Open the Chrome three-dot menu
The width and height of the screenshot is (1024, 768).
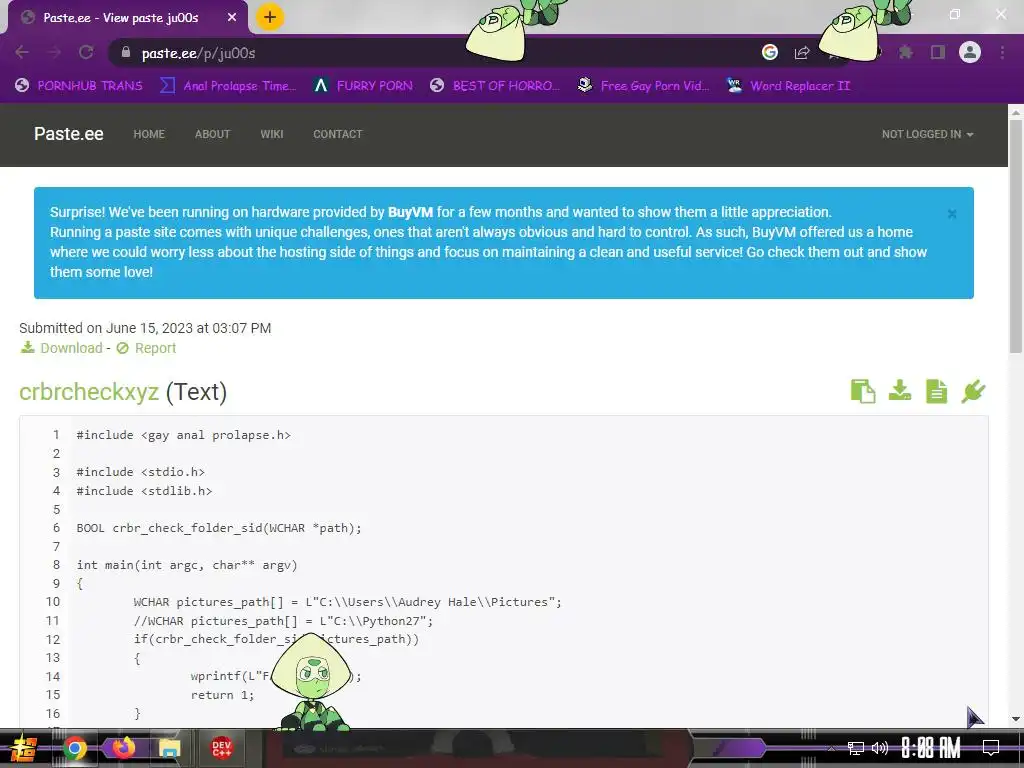click(1002, 52)
